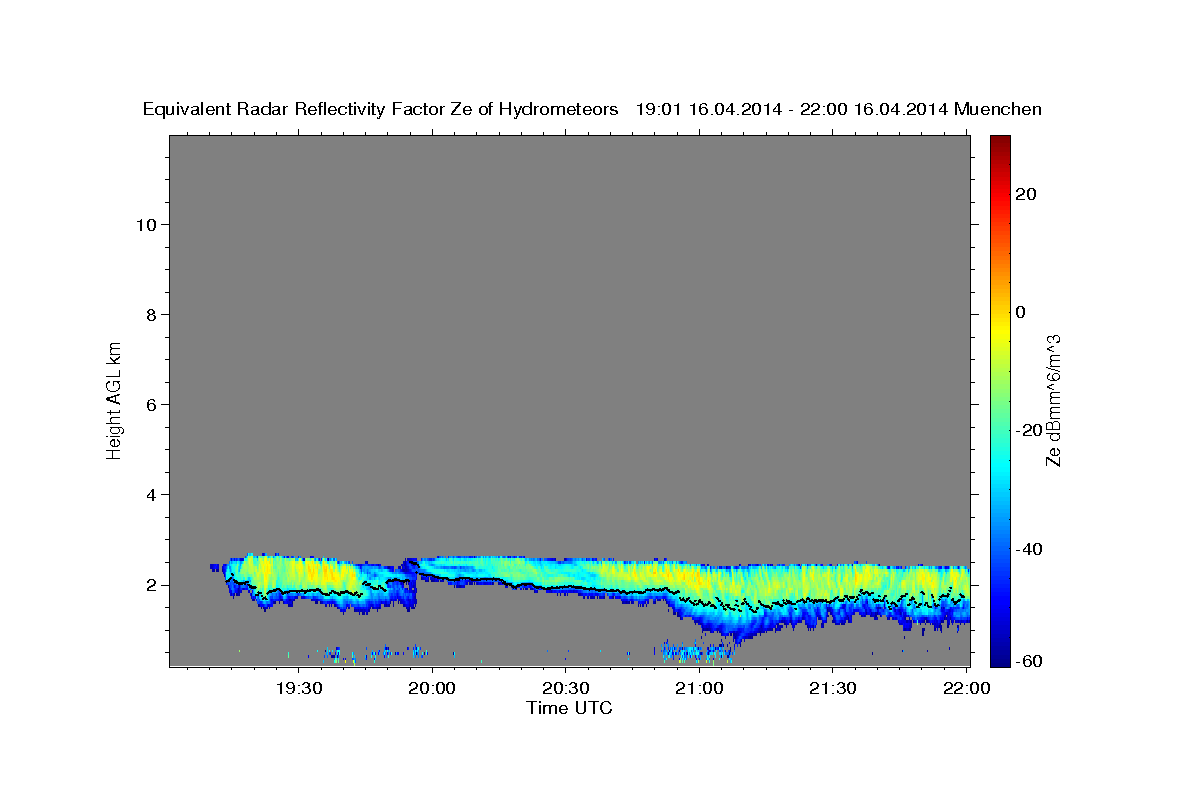Screen dimensions: 1200x800
Task: Click the colorbar tick value '-40'
Action: tap(1029, 549)
